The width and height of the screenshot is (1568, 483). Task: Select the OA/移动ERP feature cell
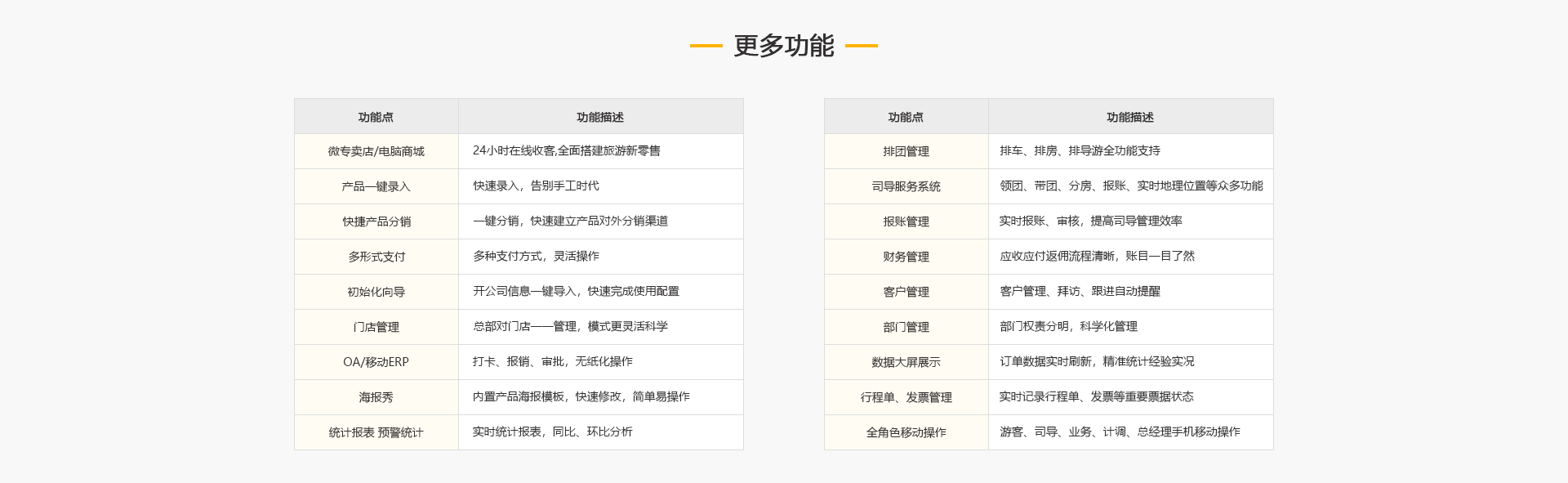click(376, 362)
